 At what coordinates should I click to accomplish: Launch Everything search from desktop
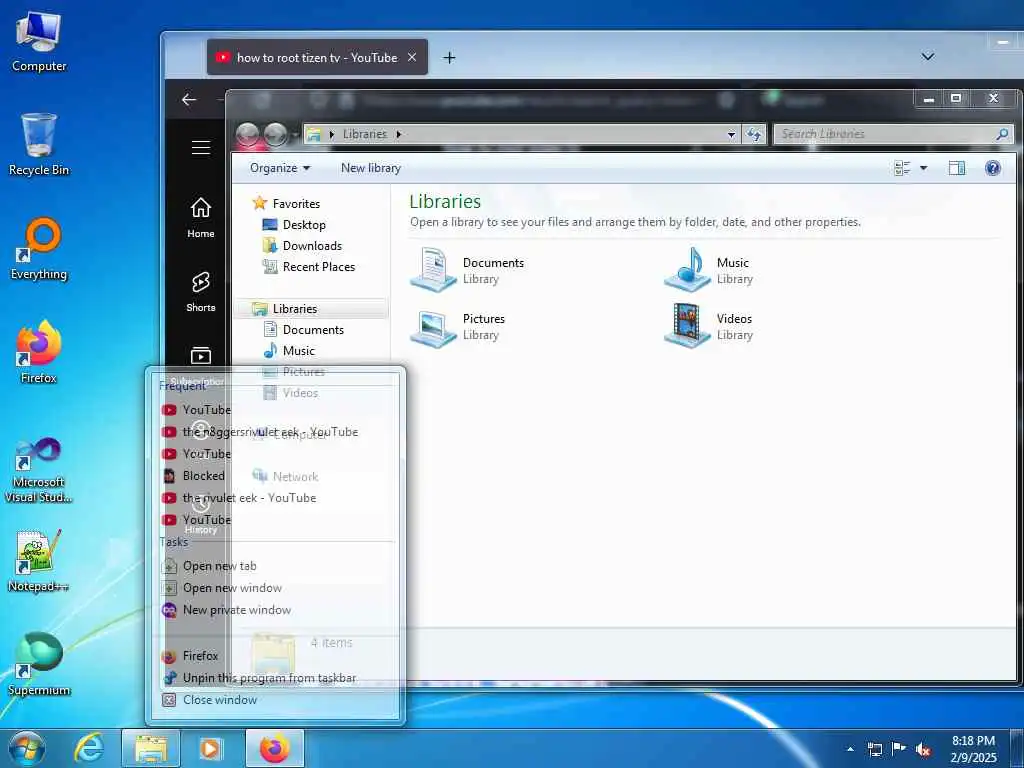coord(39,249)
